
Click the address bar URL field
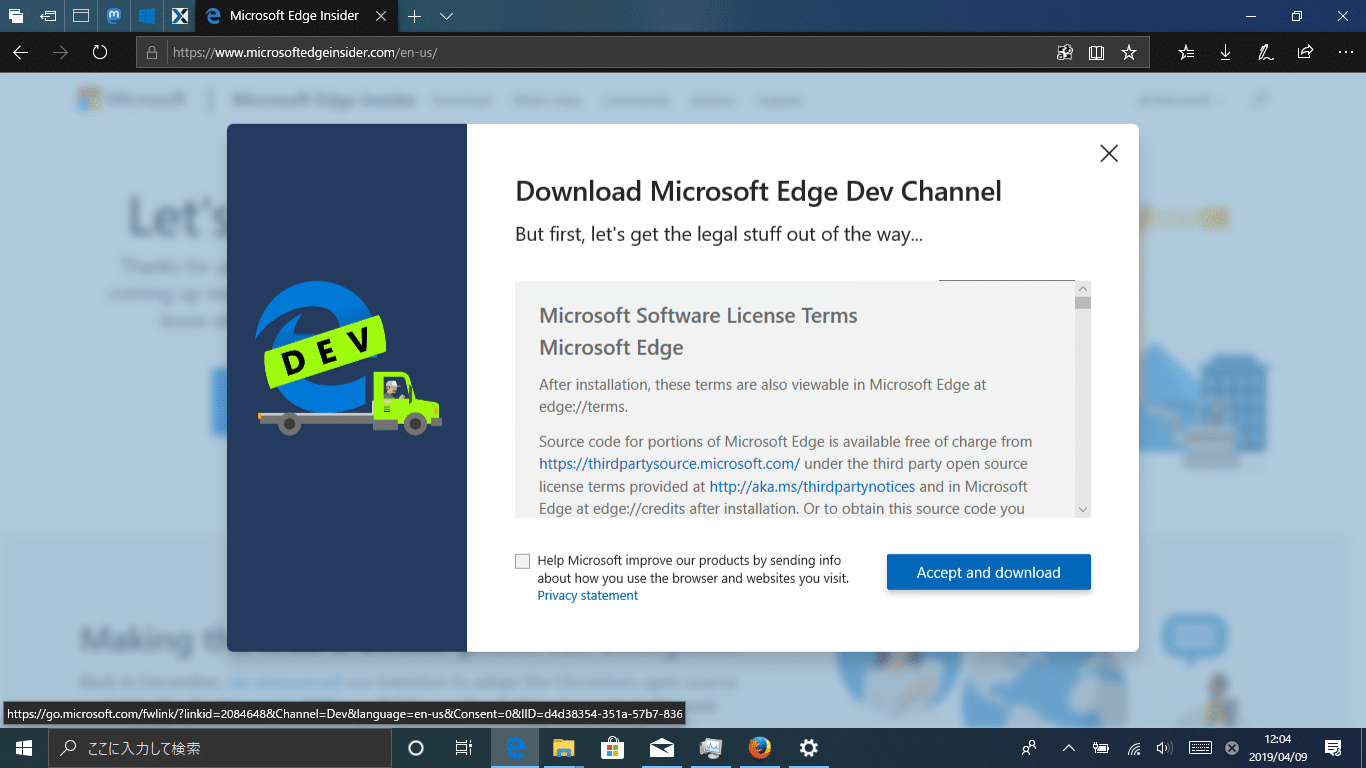pos(609,53)
